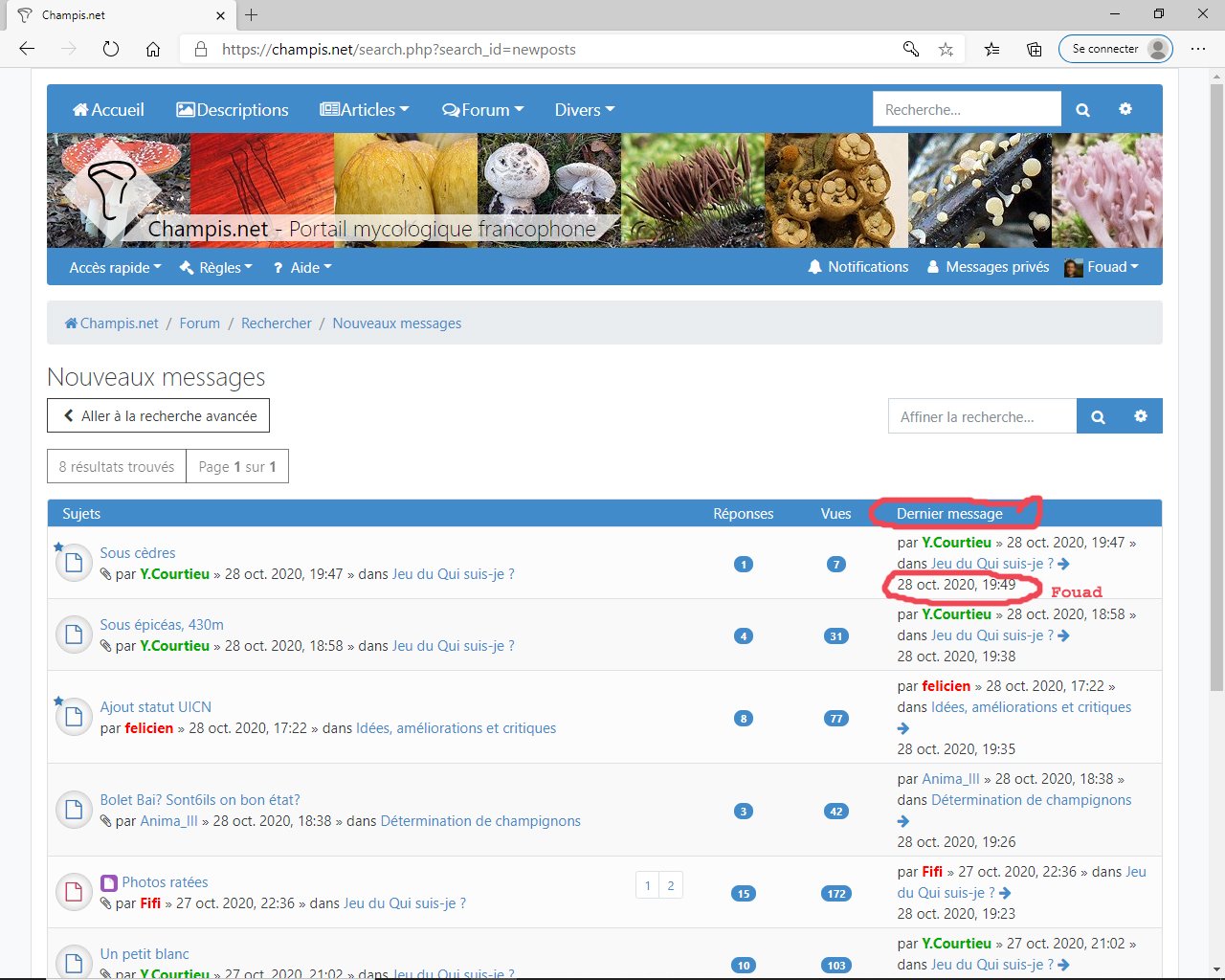Go to the Accueil menu item
The height and width of the screenshot is (980, 1225).
[108, 110]
